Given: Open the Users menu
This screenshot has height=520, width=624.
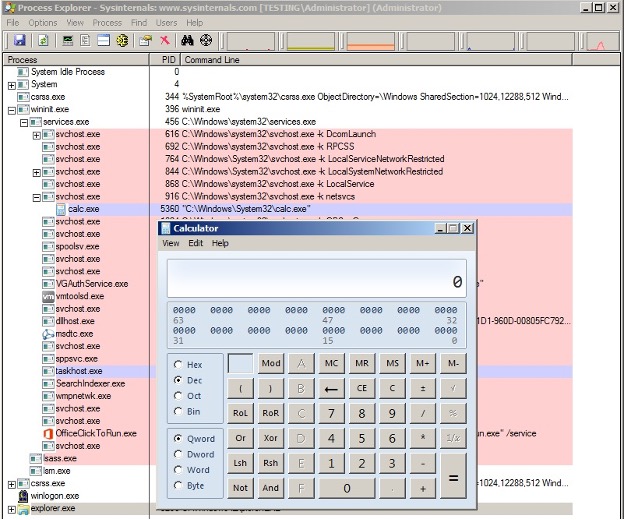Looking at the screenshot, I should pyautogui.click(x=166, y=23).
